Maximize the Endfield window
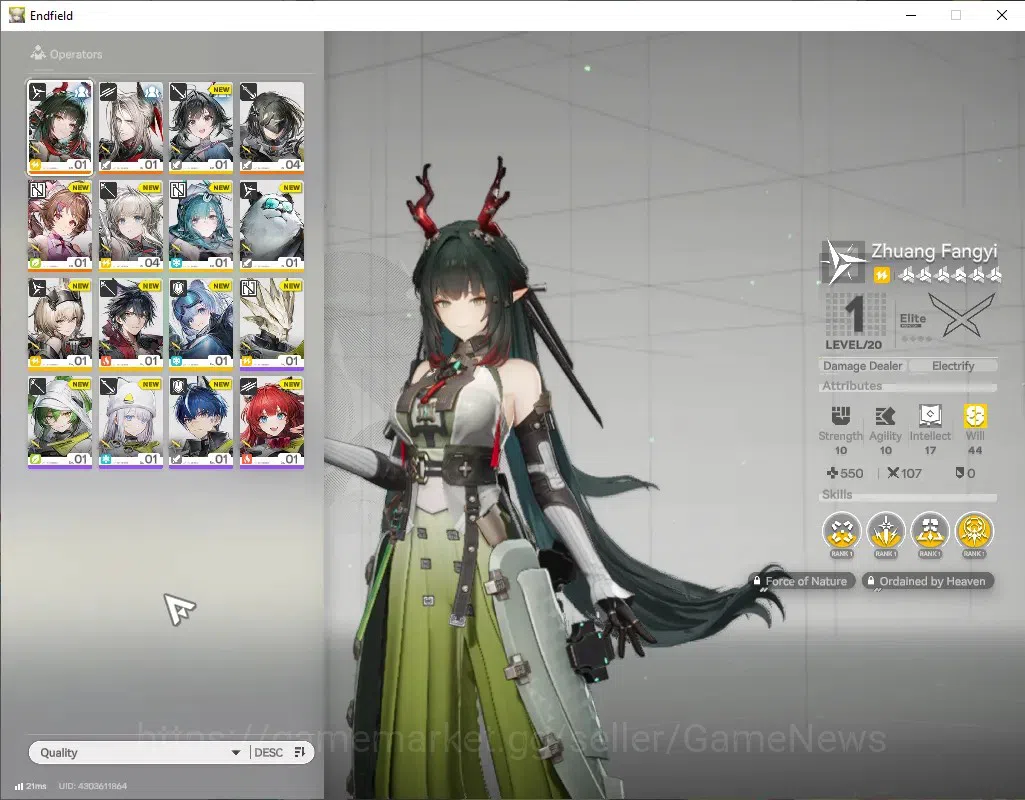This screenshot has width=1025, height=800. pyautogui.click(x=956, y=15)
